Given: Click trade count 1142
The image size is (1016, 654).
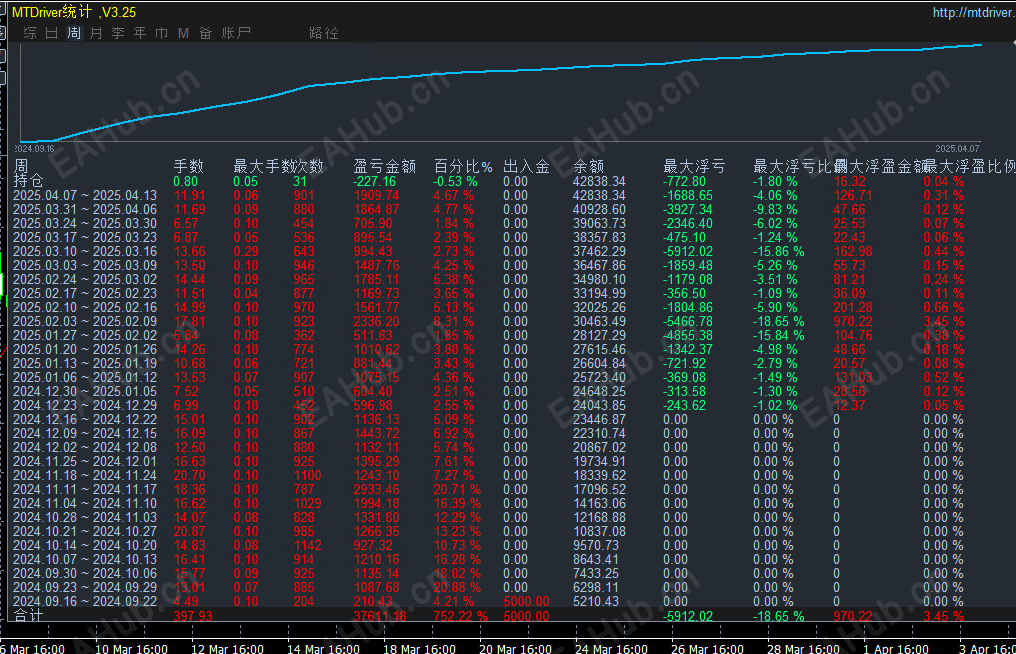Looking at the screenshot, I should (307, 545).
